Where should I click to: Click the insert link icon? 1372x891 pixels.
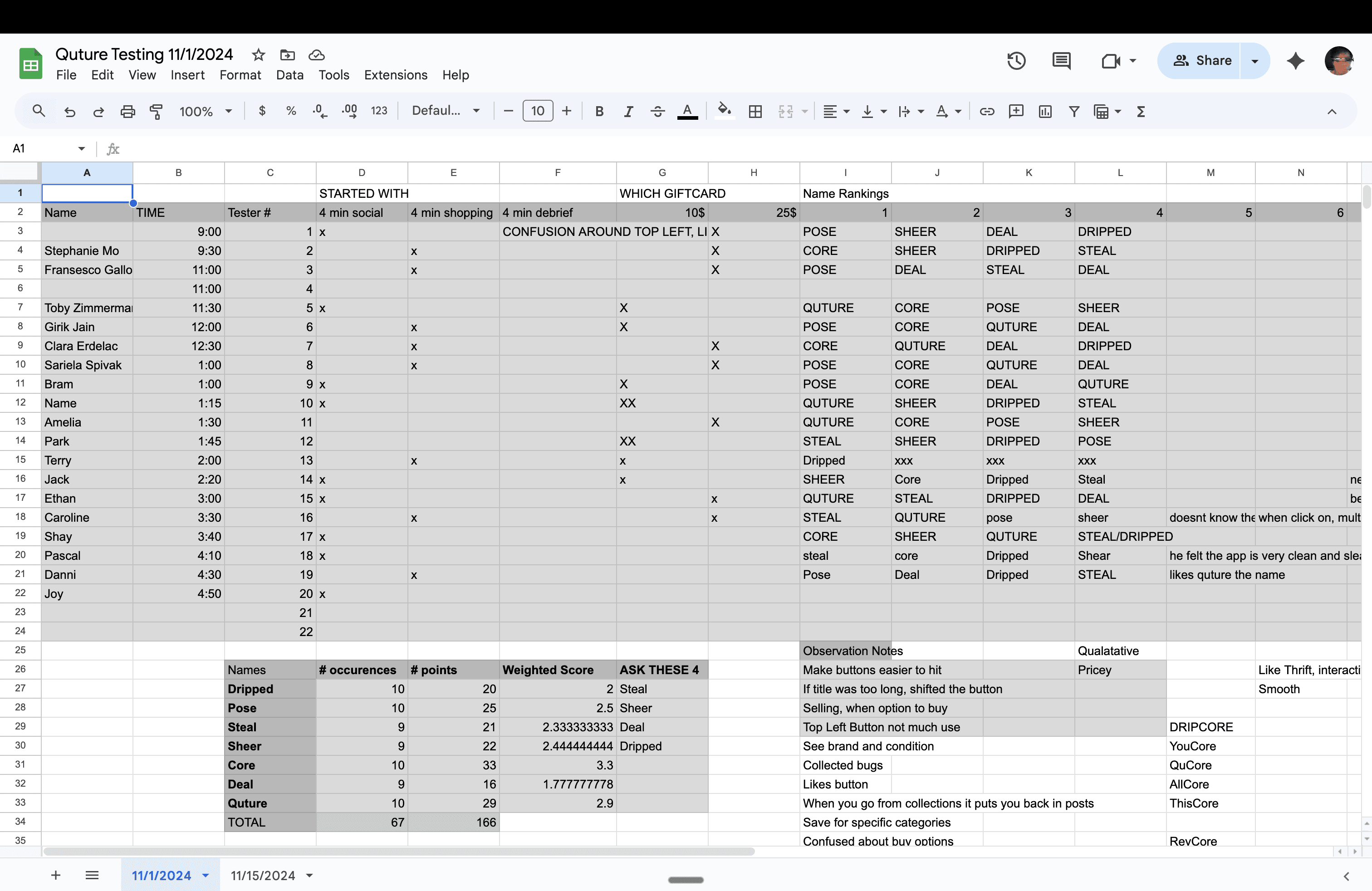click(x=987, y=111)
